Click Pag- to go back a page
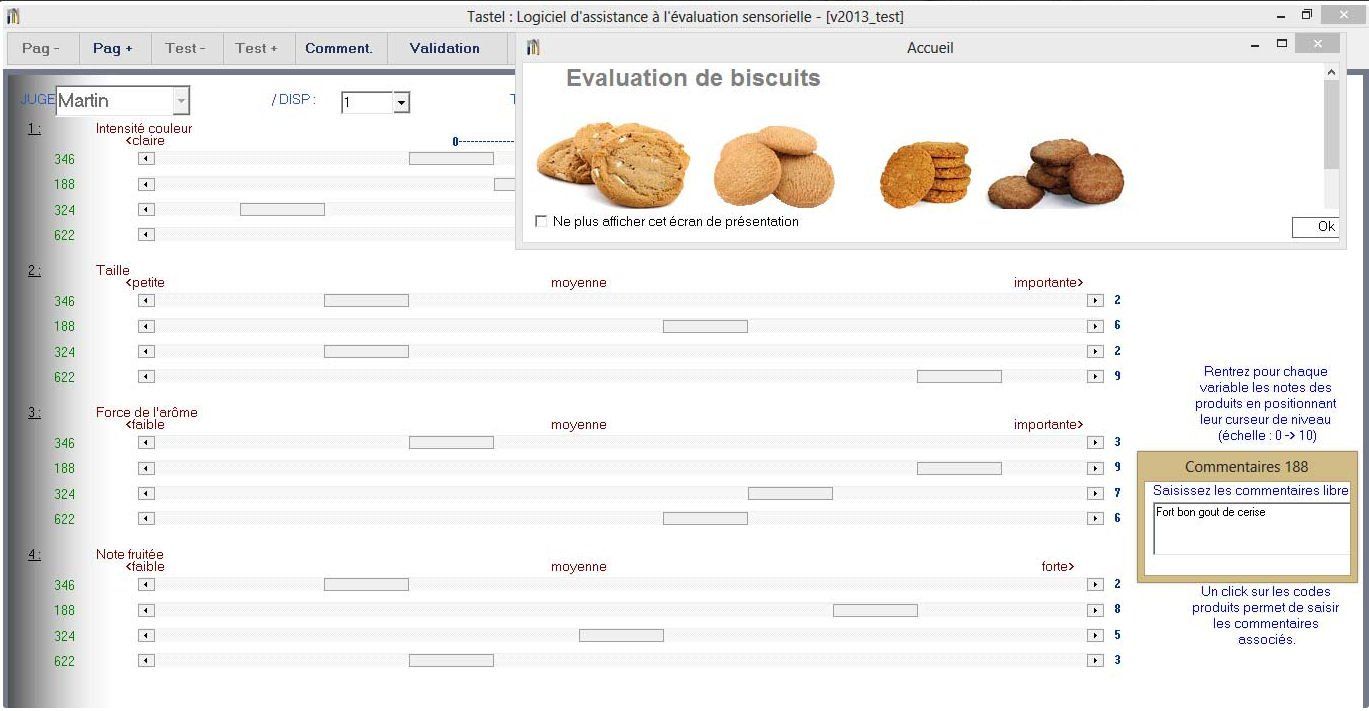Image resolution: width=1369 pixels, height=711 pixels. [x=40, y=47]
